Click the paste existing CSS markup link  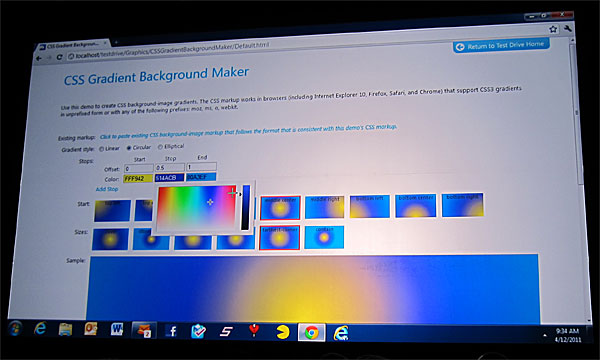tap(248, 131)
